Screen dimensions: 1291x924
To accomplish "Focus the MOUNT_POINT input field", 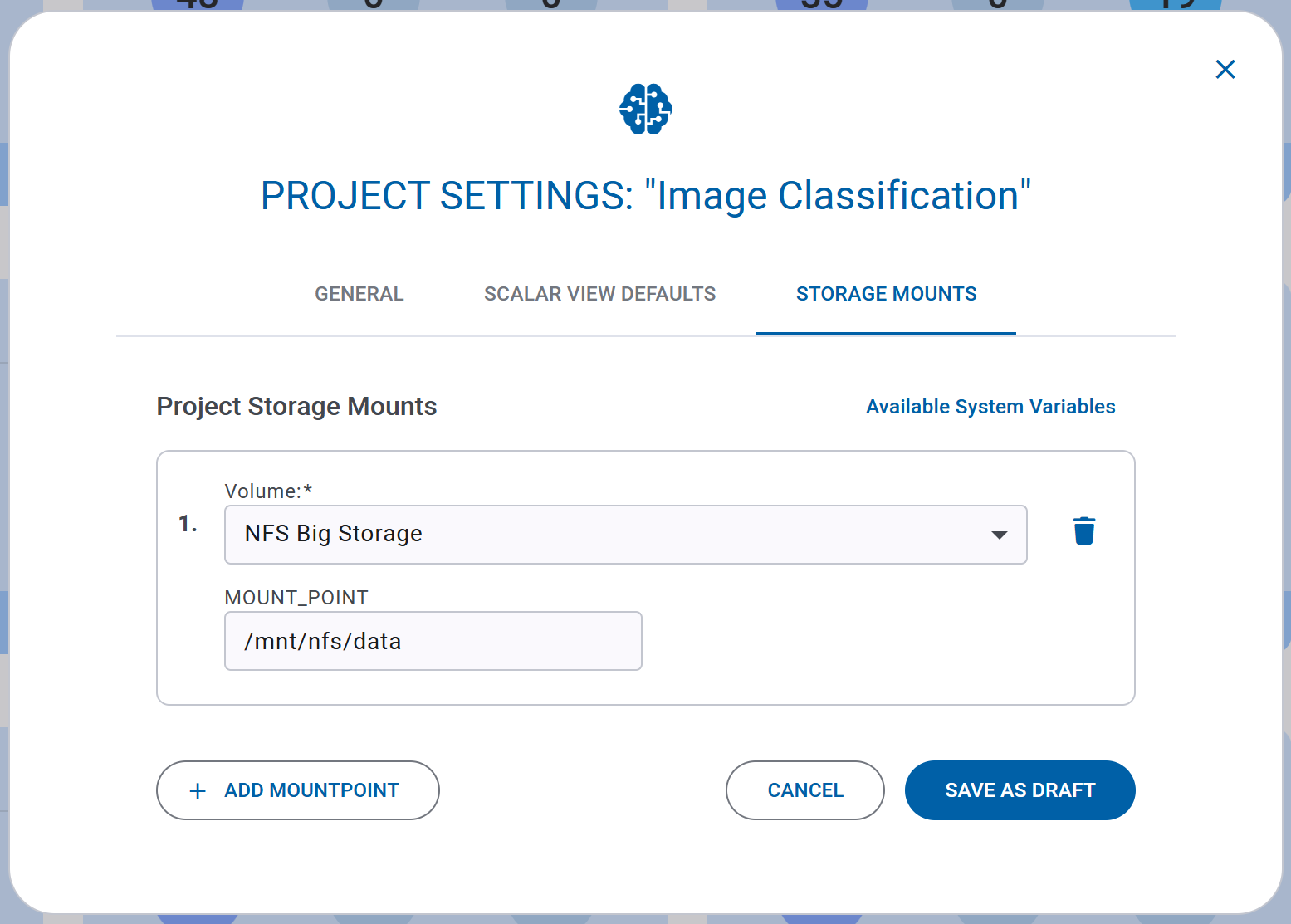I will coord(433,641).
